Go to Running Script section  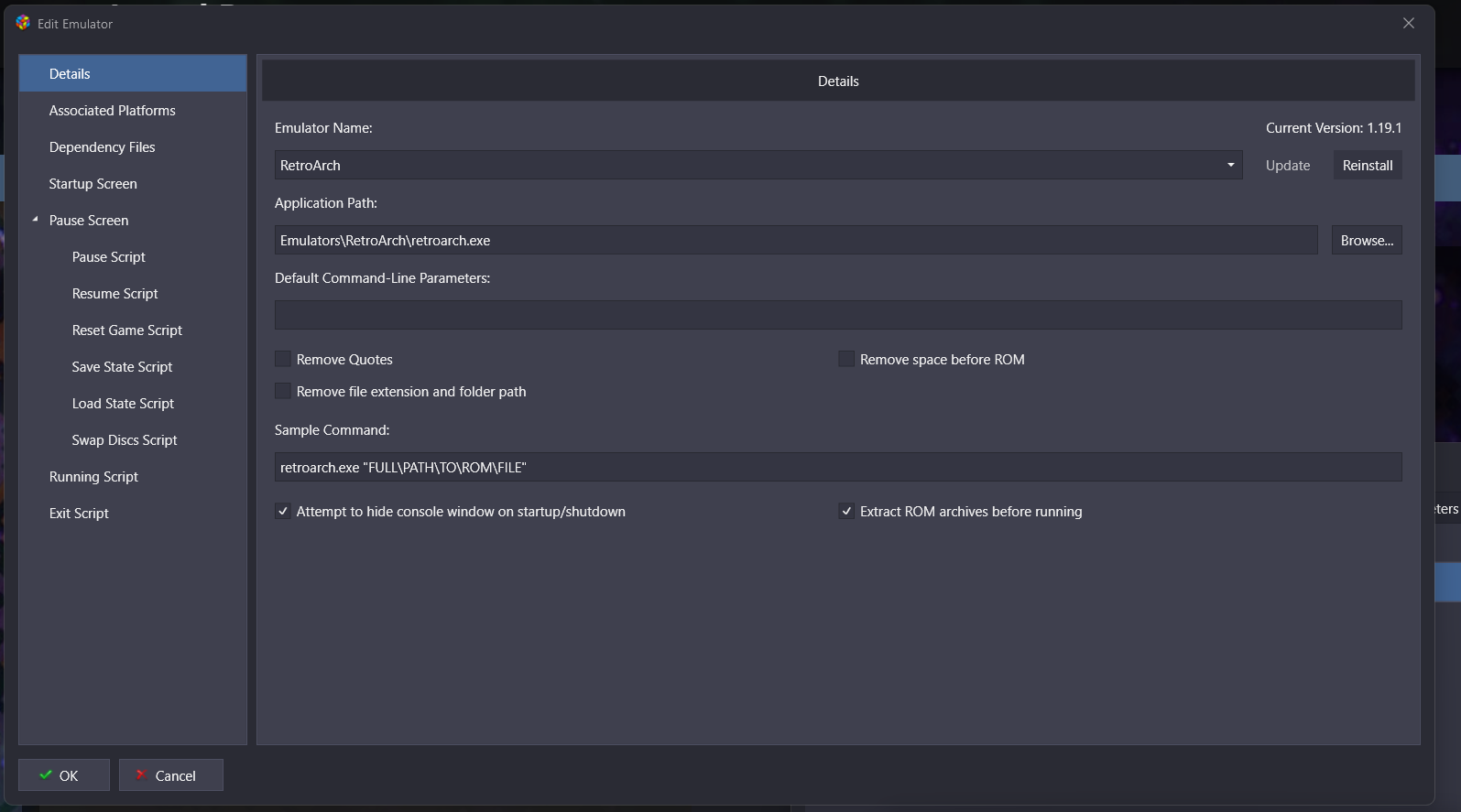133,476
